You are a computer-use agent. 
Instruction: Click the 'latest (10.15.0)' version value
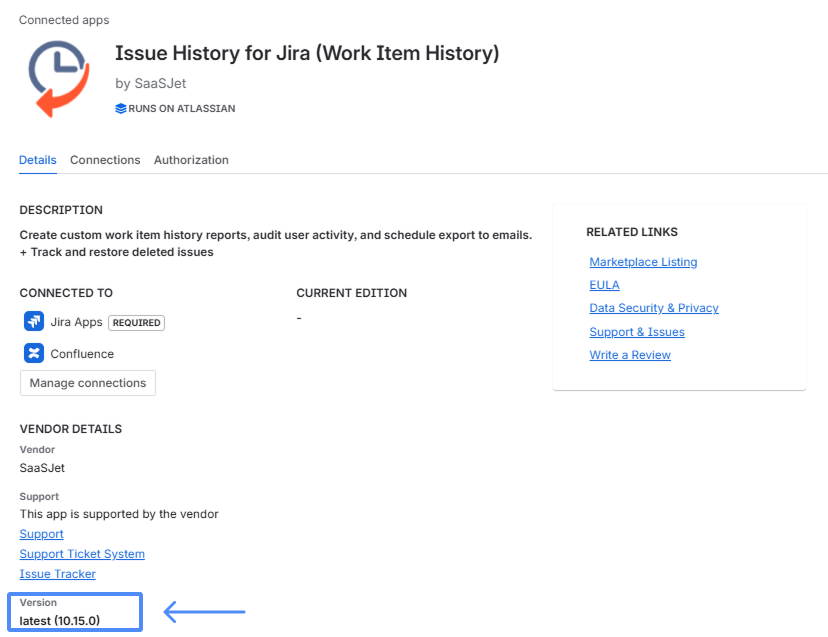coord(60,621)
